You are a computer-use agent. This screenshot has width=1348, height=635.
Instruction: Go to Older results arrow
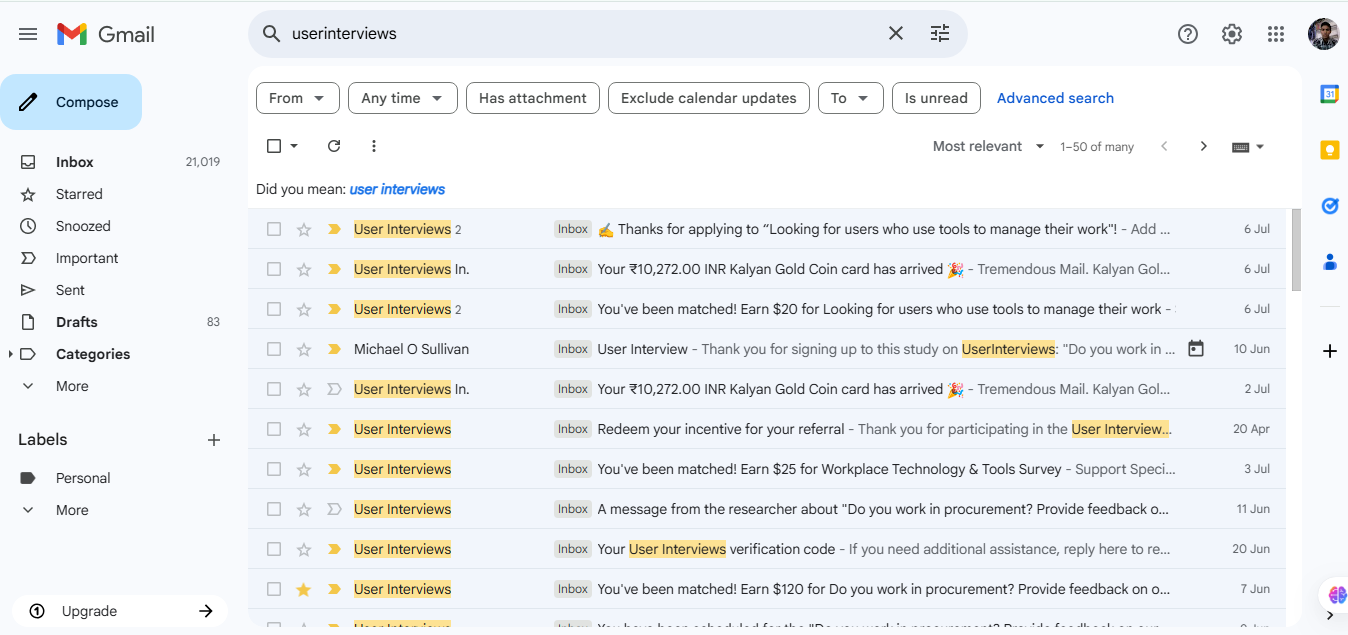tap(1204, 146)
